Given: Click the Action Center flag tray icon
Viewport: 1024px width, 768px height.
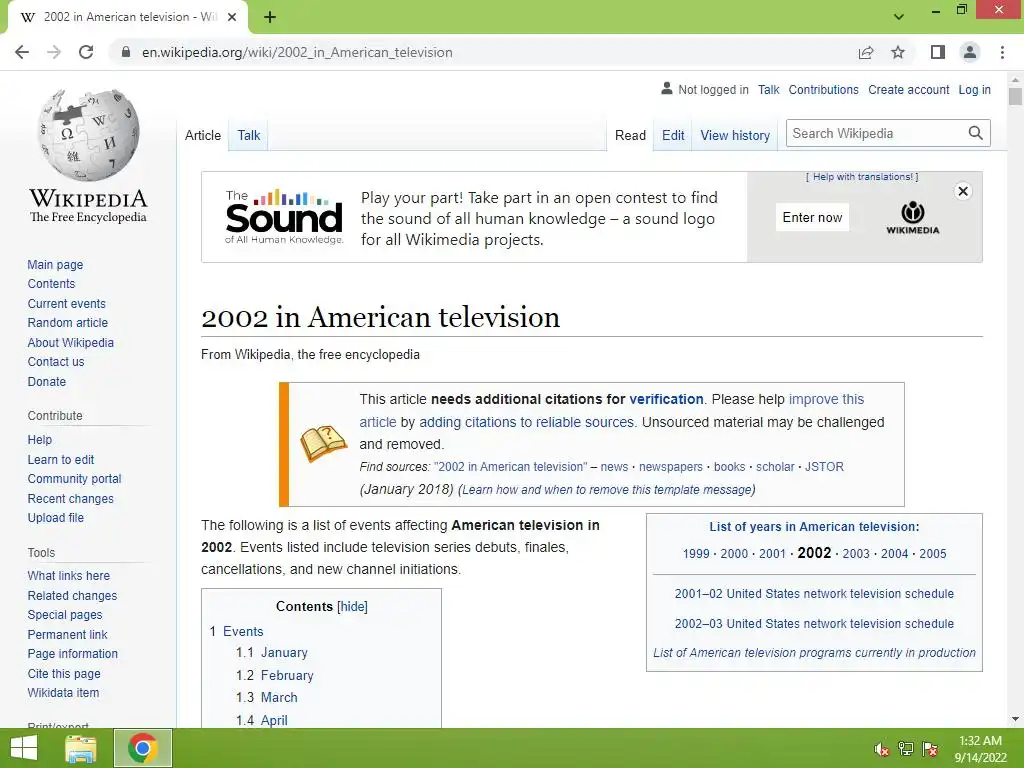Looking at the screenshot, I should [930, 749].
